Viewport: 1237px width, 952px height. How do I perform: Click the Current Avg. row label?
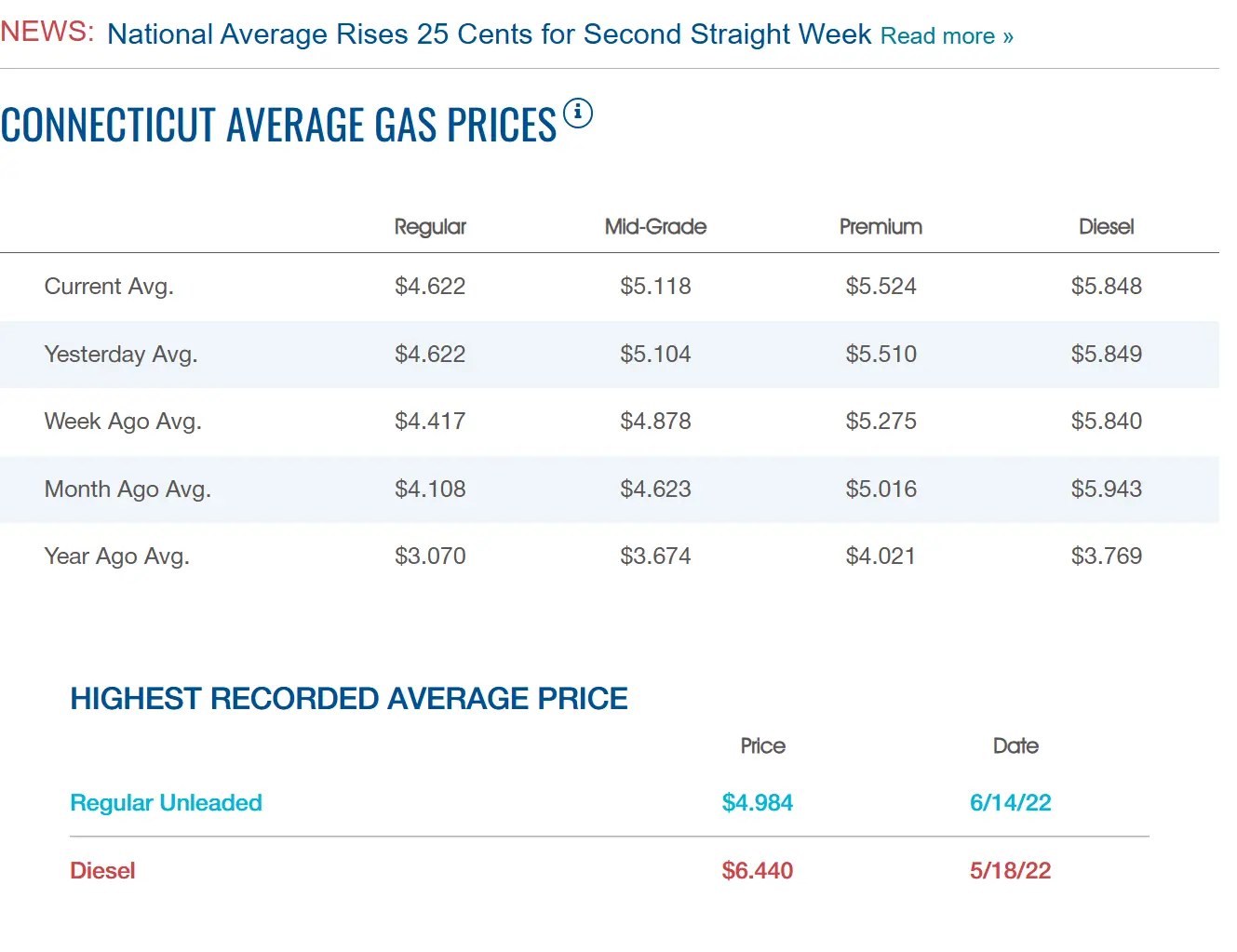[x=109, y=287]
